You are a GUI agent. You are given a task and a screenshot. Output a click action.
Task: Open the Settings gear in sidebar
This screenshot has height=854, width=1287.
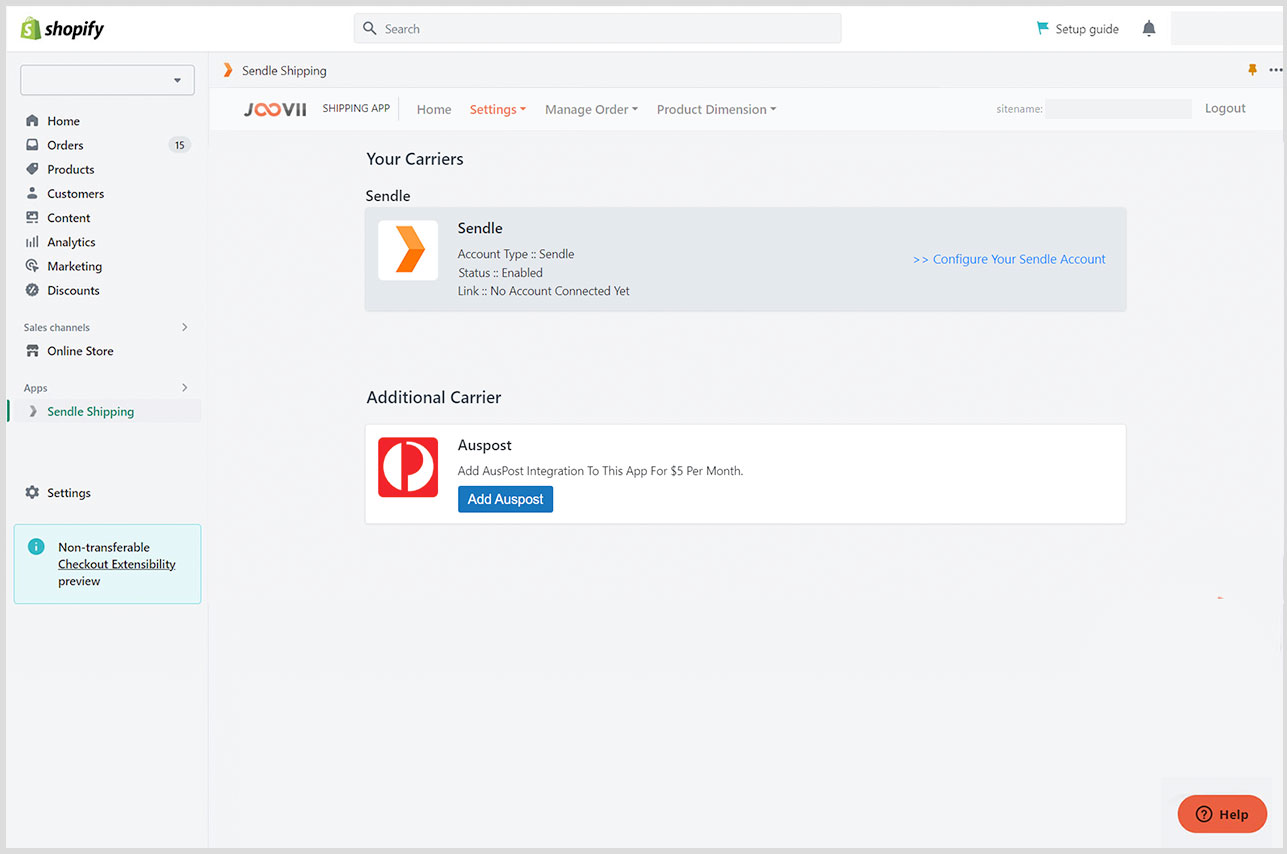[x=34, y=492]
